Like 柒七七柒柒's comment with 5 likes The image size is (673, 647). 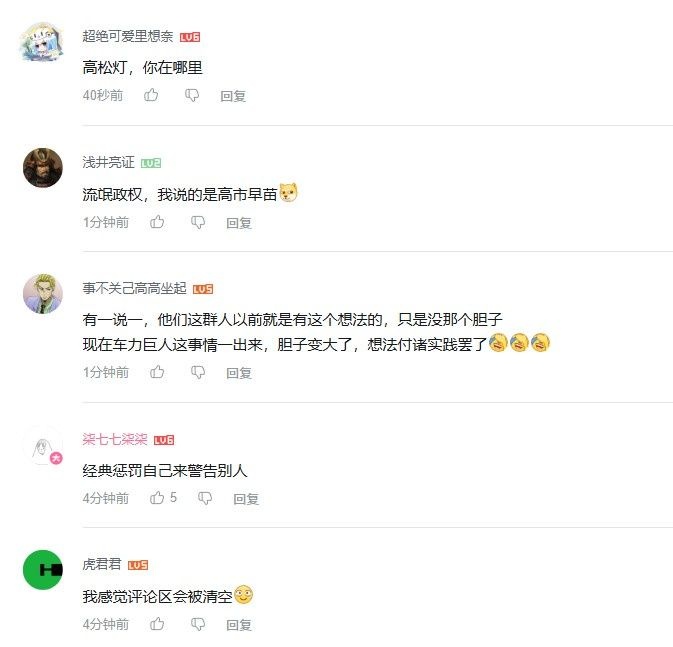pos(157,498)
